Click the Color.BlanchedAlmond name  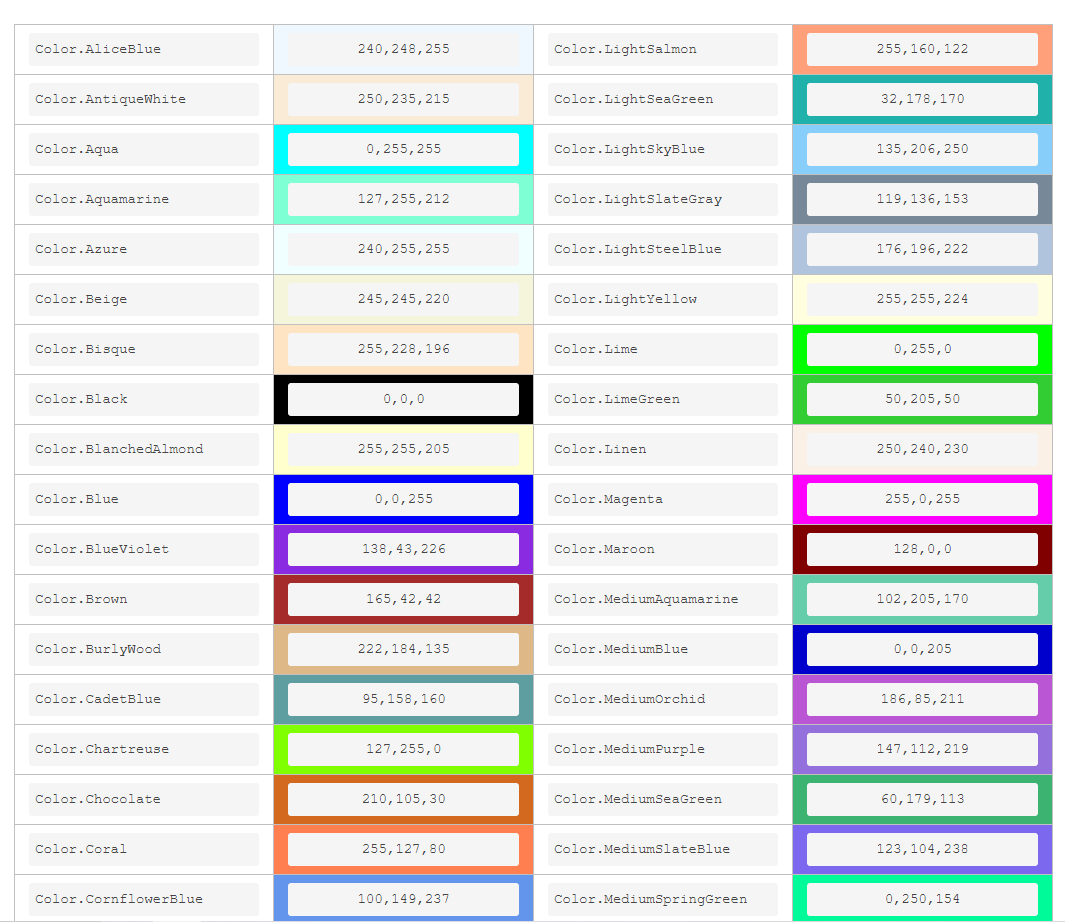pyautogui.click(x=144, y=449)
